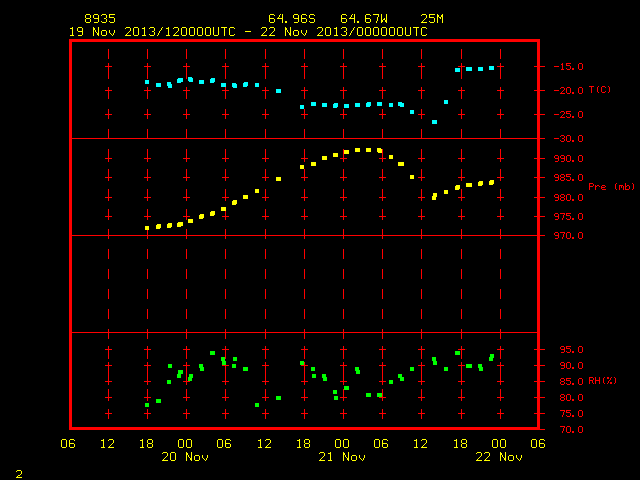Click the date range title text
Image resolution: width=640 pixels, height=480 pixels.
point(248,32)
